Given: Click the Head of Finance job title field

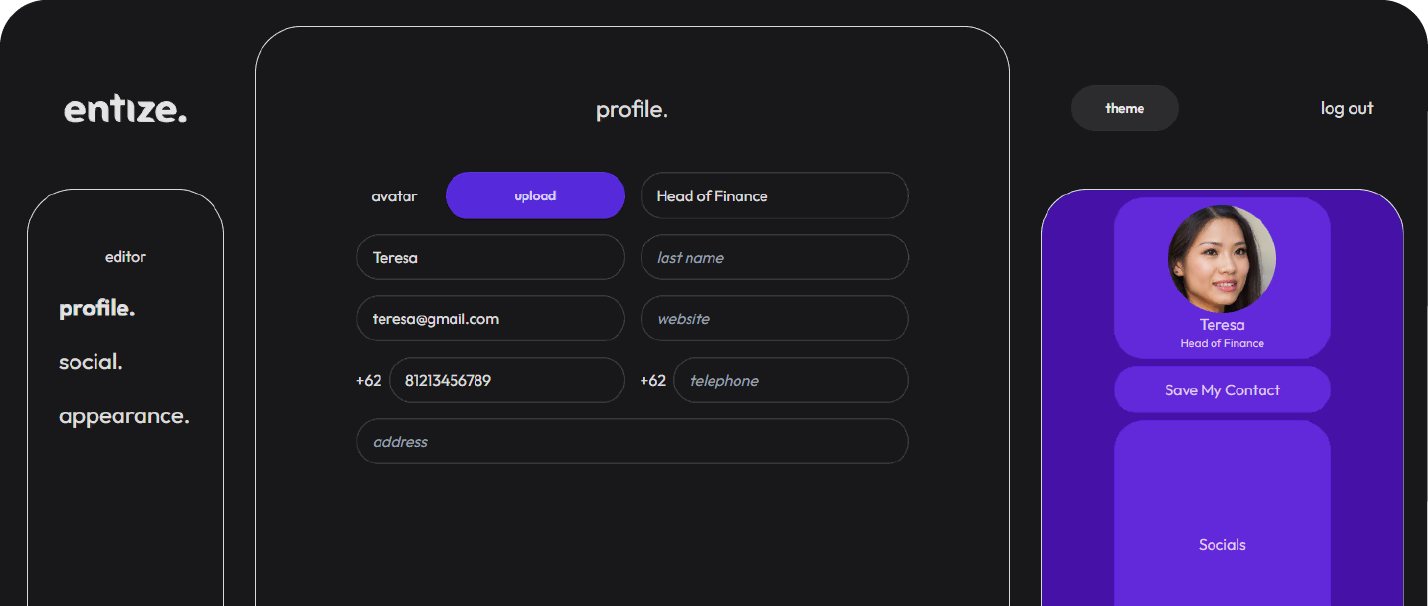Looking at the screenshot, I should [774, 196].
